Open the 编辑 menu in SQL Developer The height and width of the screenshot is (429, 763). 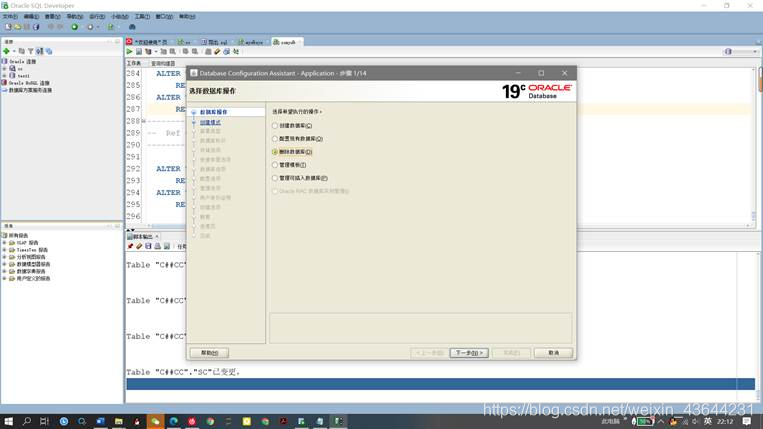click(31, 17)
